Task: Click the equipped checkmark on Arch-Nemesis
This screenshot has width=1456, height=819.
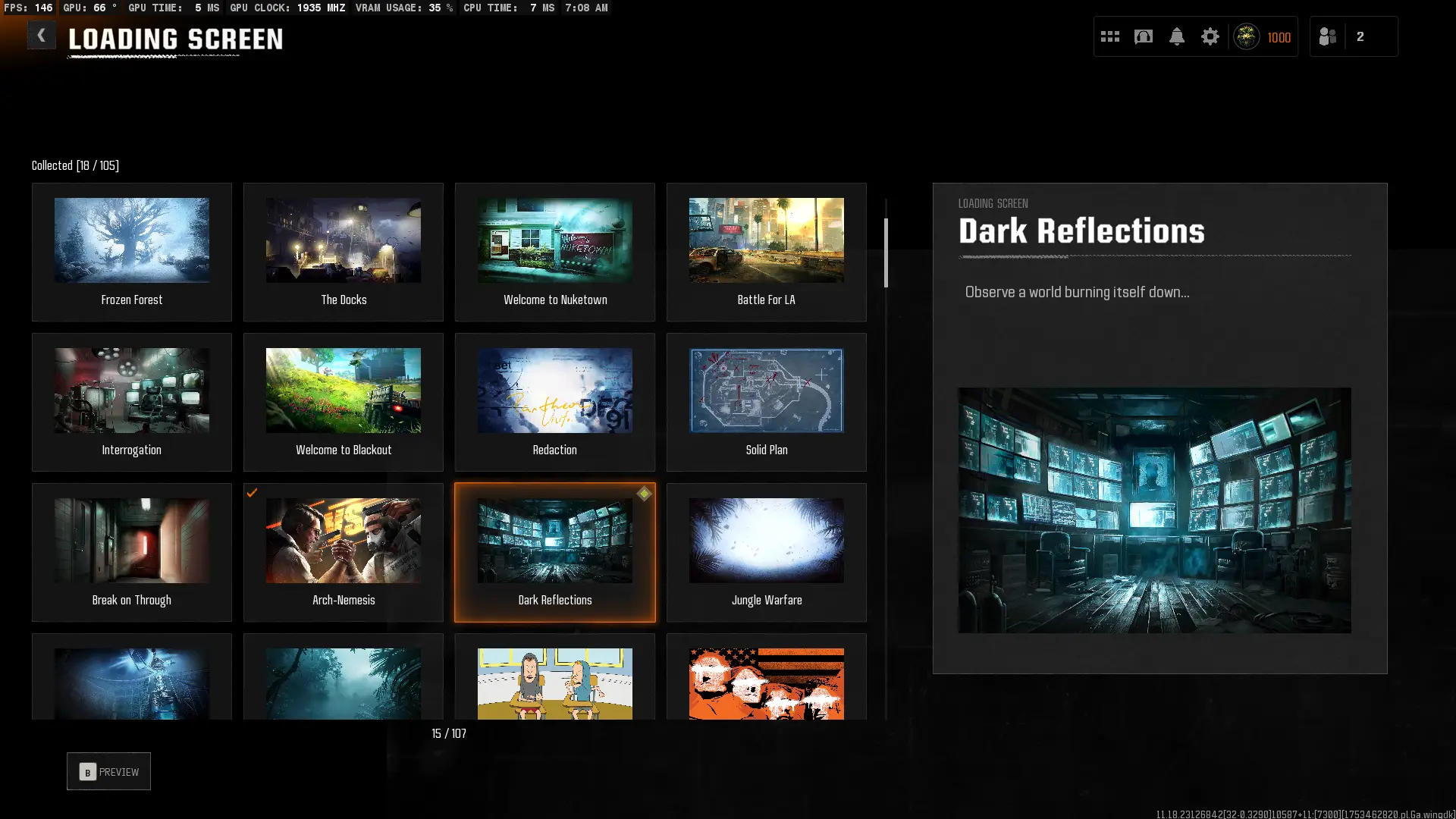Action: point(252,493)
